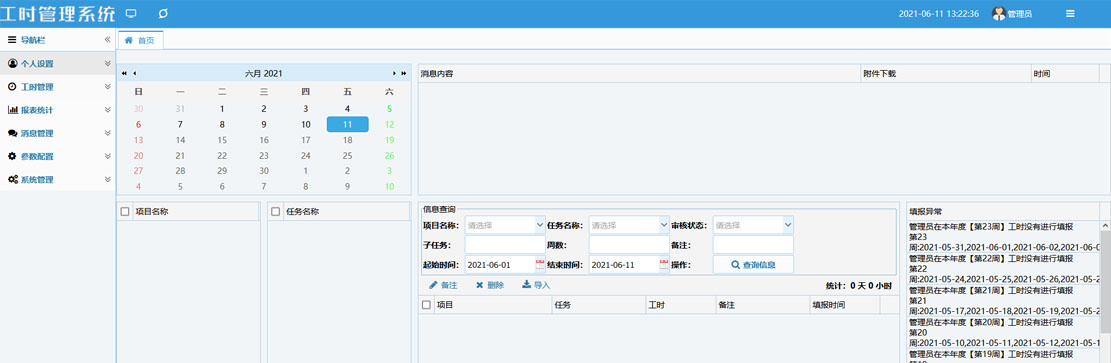The height and width of the screenshot is (363, 1111).
Task: Expand the 参数配置 menu section
Action: (108, 156)
